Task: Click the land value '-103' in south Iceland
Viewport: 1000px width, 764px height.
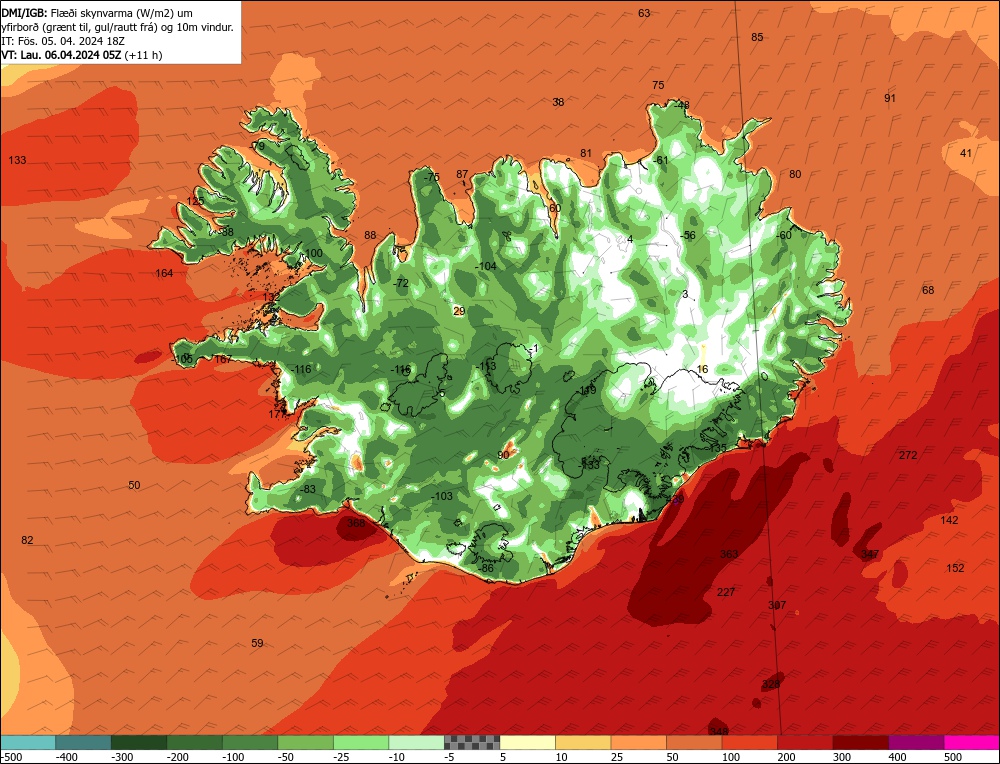Action: (x=442, y=496)
